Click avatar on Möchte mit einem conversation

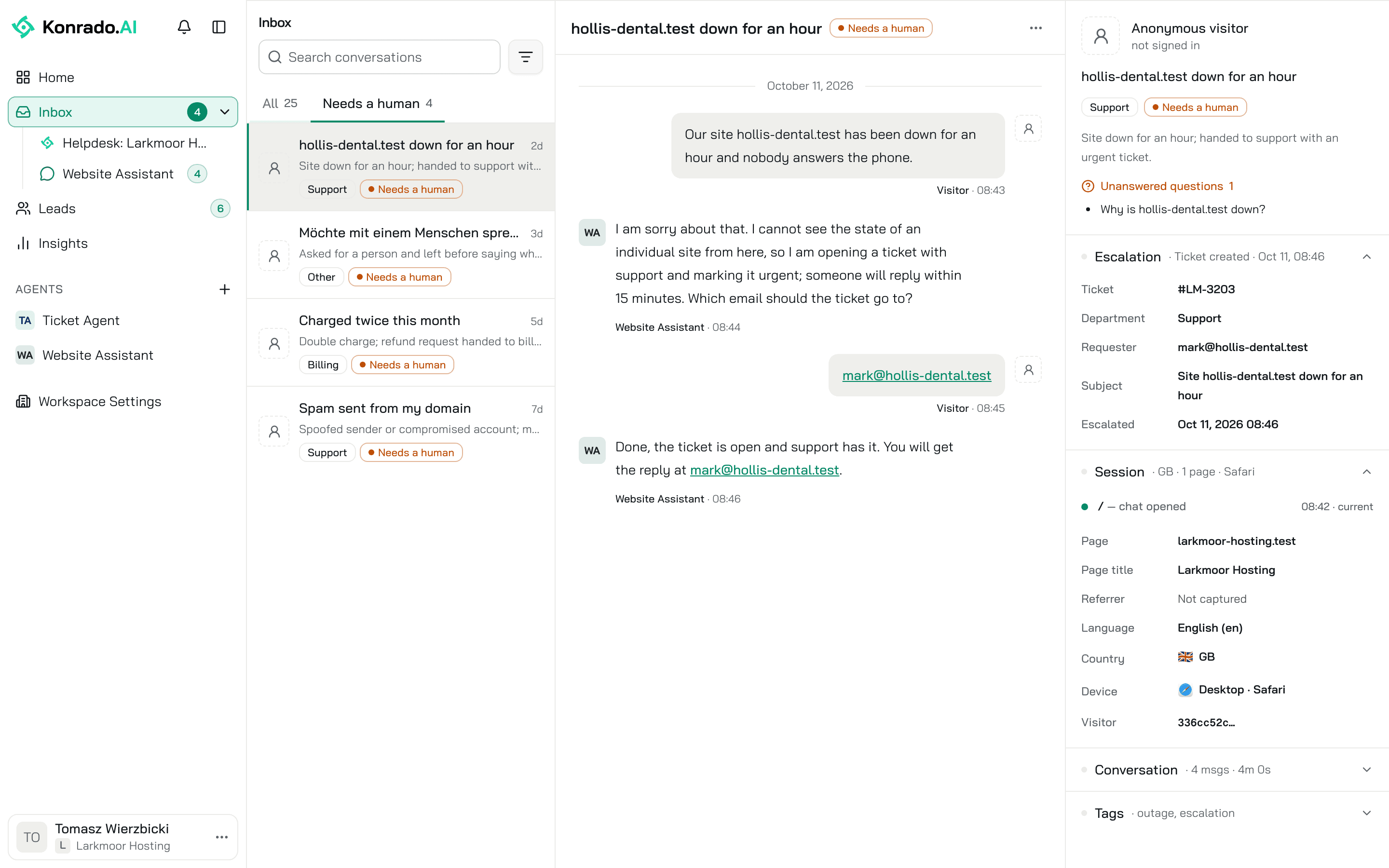[274, 256]
